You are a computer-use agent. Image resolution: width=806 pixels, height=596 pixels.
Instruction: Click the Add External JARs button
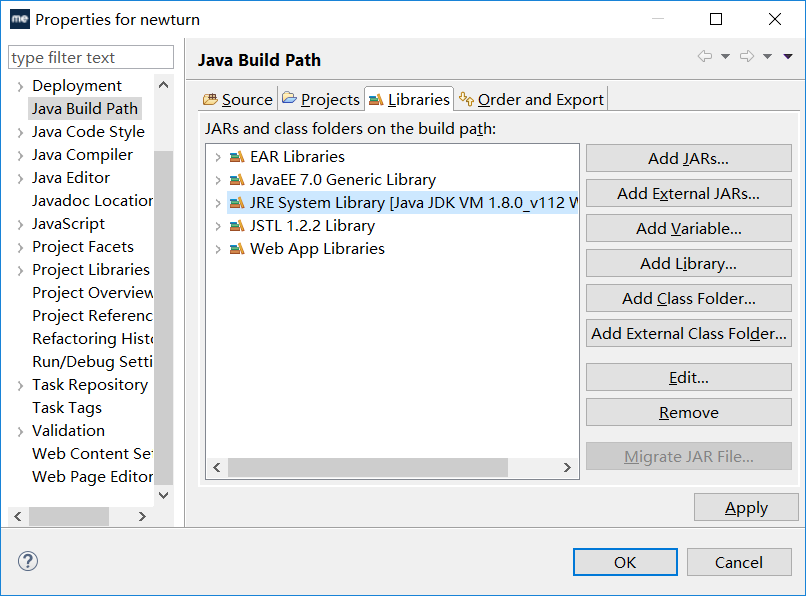click(688, 193)
